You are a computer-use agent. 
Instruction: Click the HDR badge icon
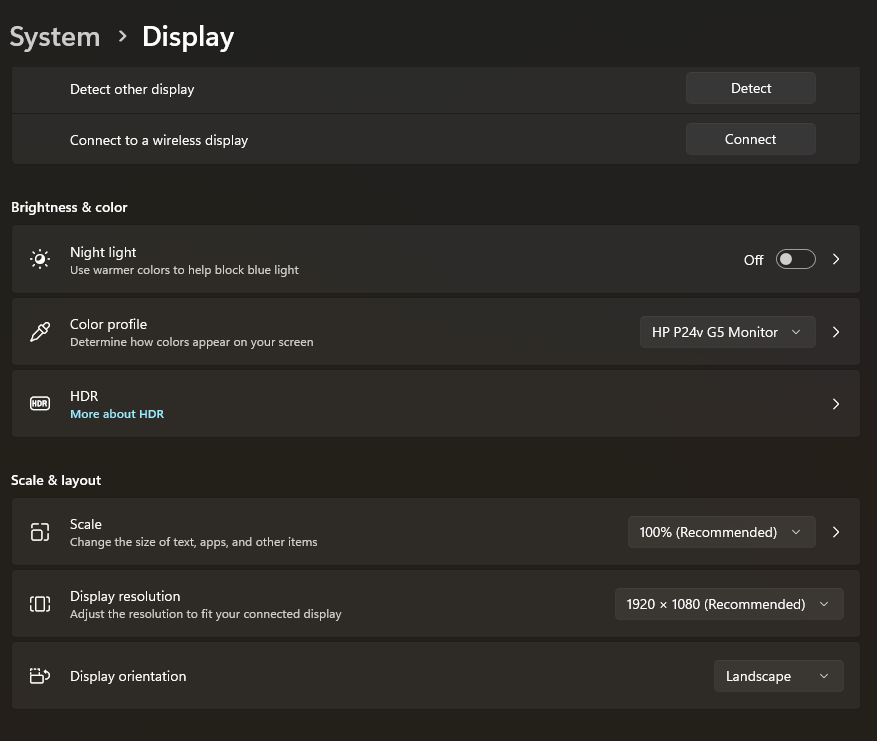[40, 403]
